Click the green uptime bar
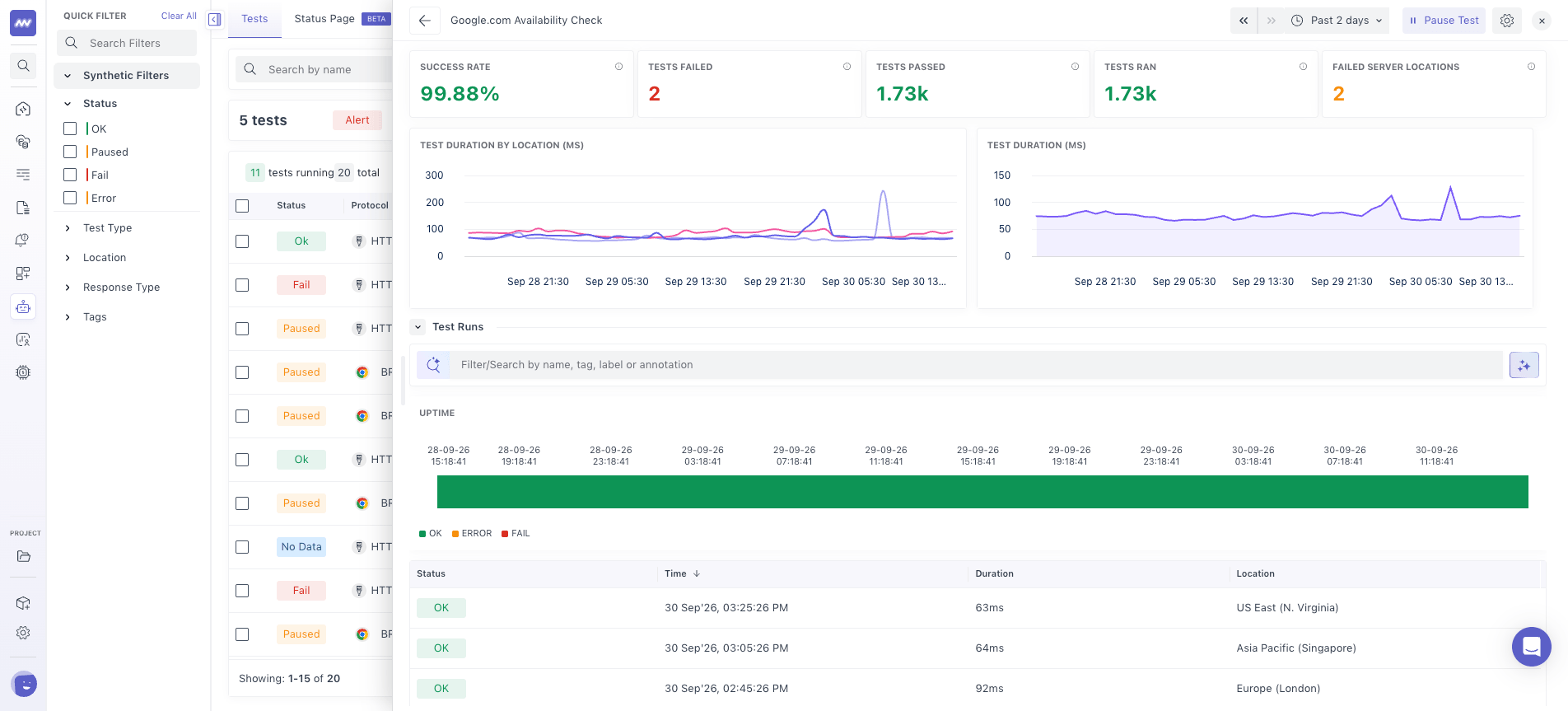 point(982,492)
